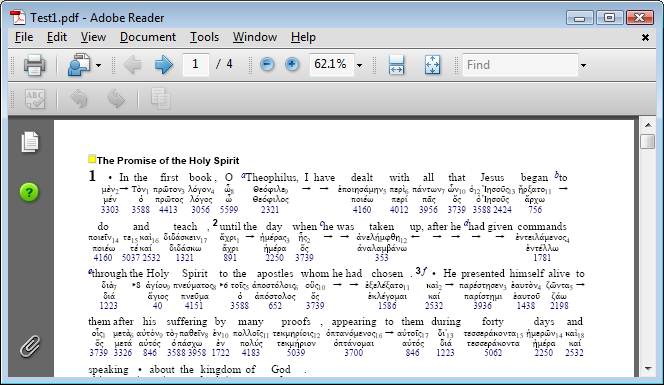Maximize the Adobe Reader window
The width and height of the screenshot is (664, 385).
pos(609,18)
